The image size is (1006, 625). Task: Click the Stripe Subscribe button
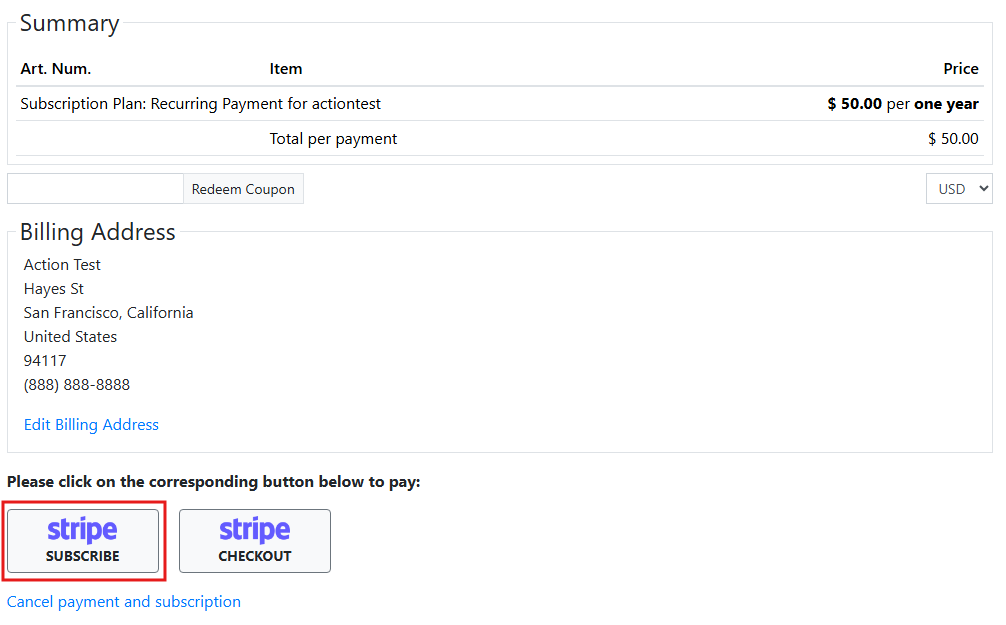pyautogui.click(x=83, y=541)
